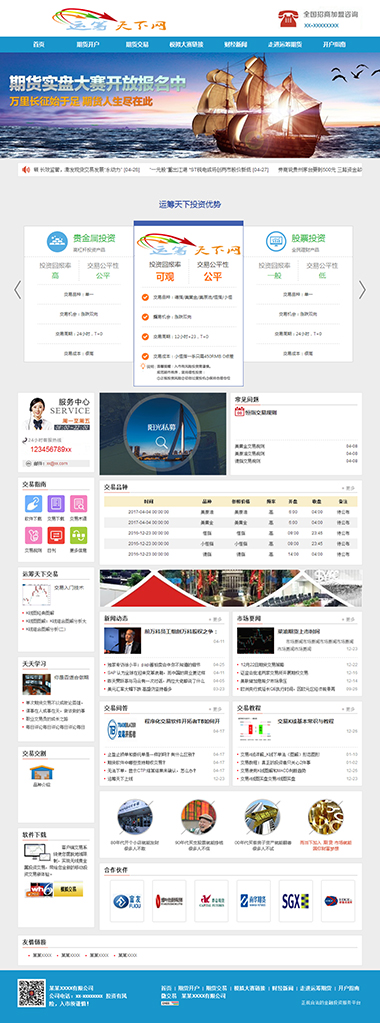This screenshot has width=380, height=1023.
Task: Open the 品种介绍 warehouse icon under 交易交割
Action: tap(41, 772)
